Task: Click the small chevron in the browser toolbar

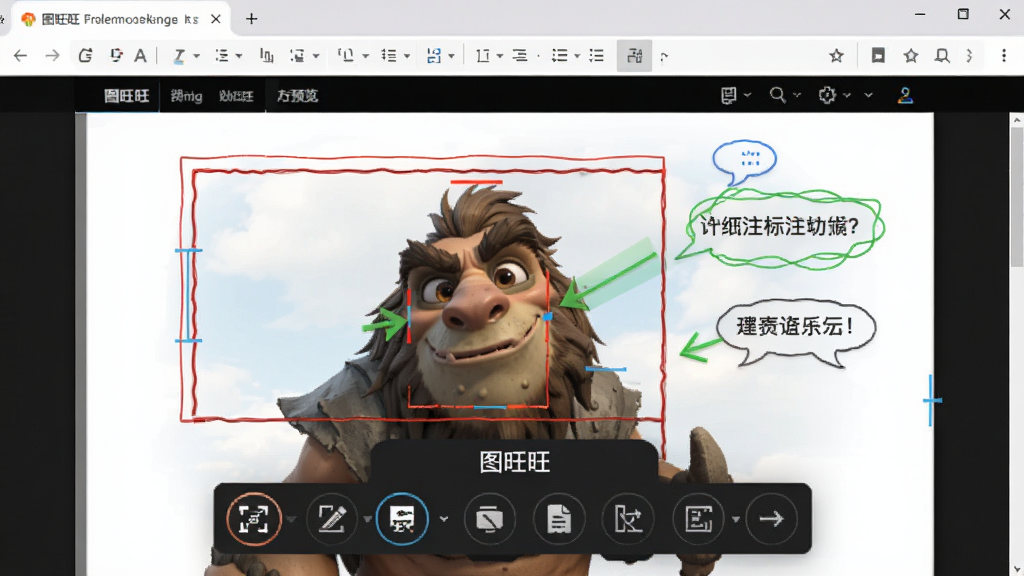Action: (x=968, y=56)
